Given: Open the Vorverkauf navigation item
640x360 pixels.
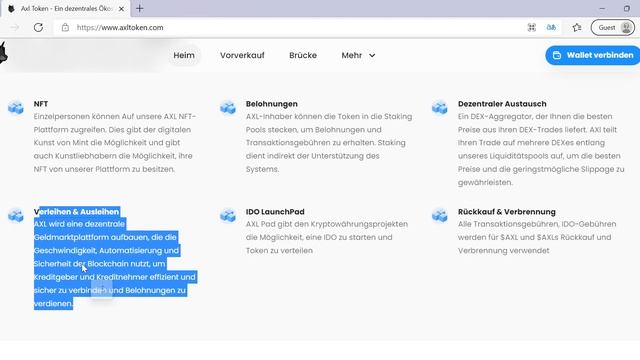Looking at the screenshot, I should (x=242, y=55).
